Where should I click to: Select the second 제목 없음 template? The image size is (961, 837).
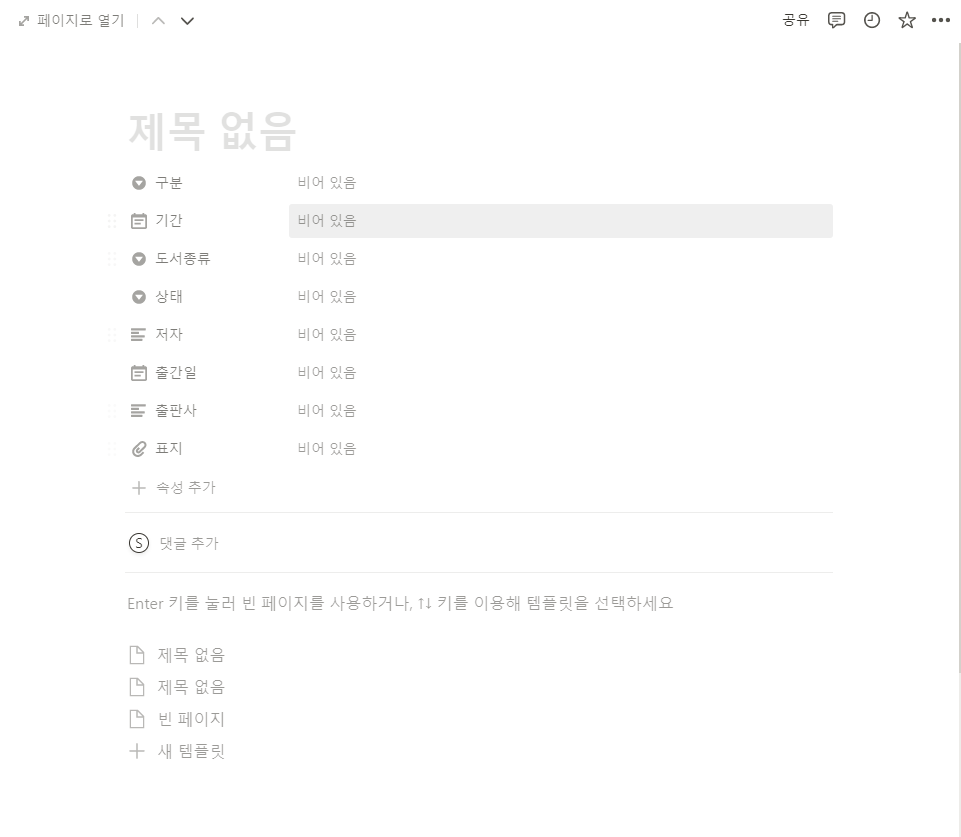point(177,687)
